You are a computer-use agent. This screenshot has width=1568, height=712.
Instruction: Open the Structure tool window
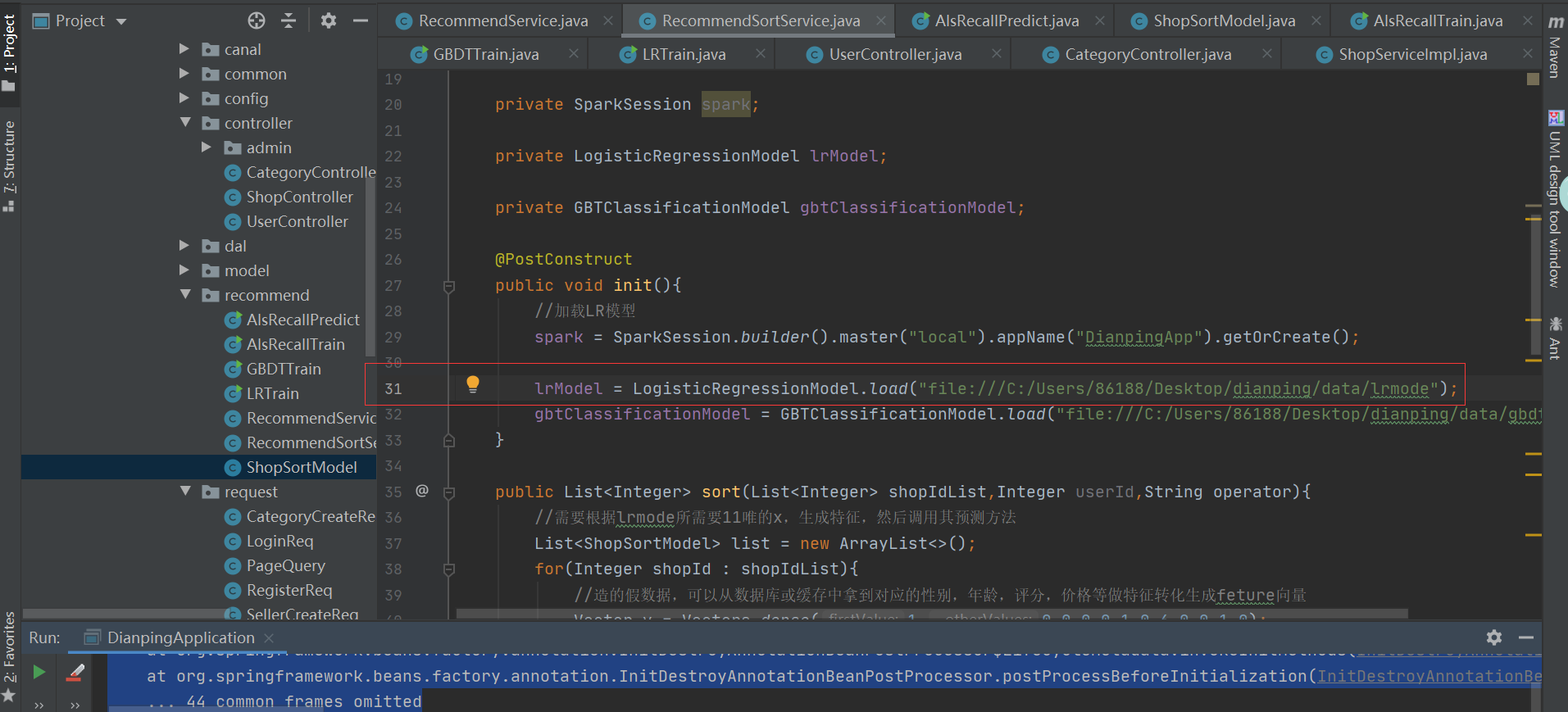9,166
